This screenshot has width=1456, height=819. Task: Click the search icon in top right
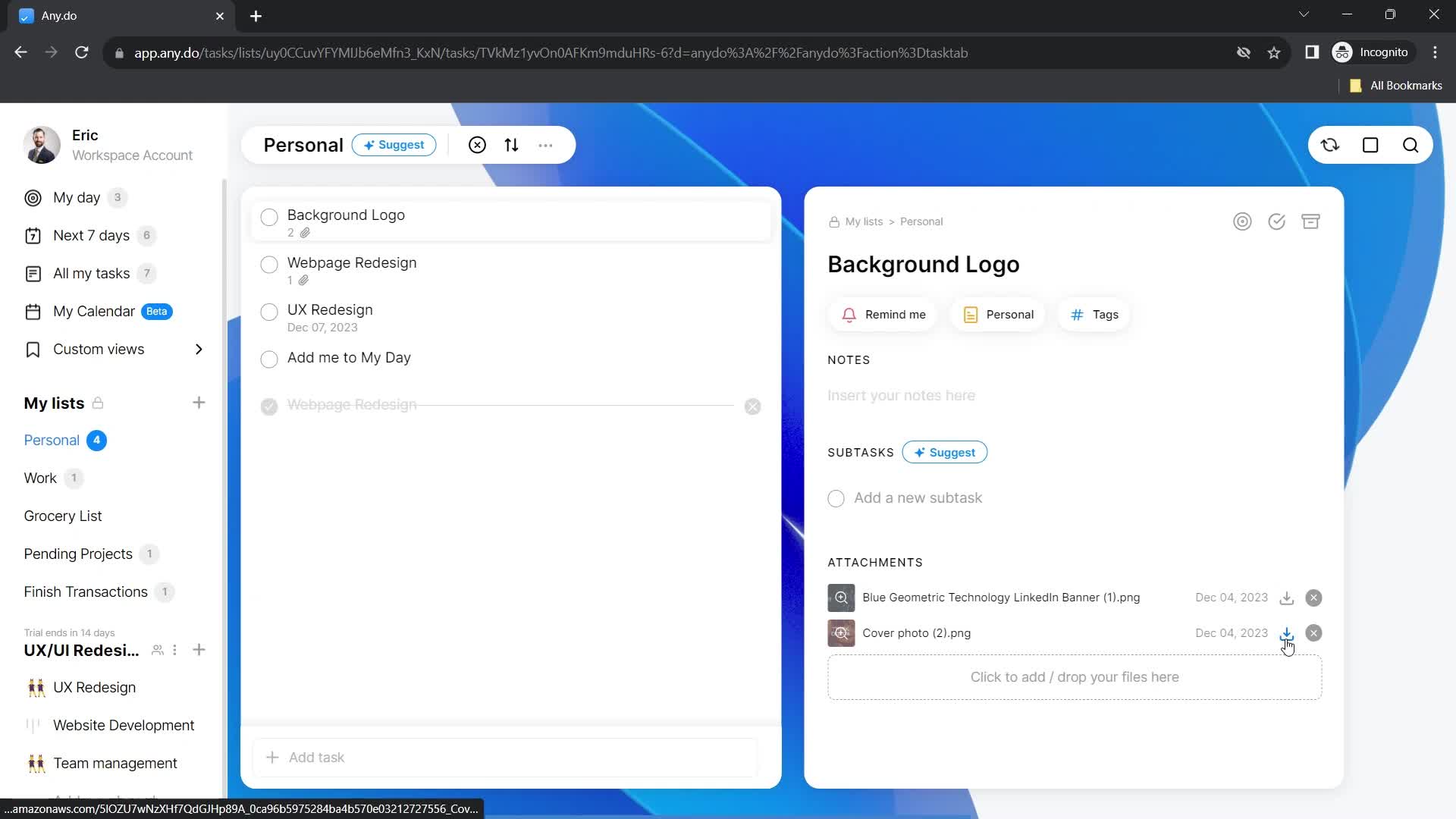coord(1410,145)
